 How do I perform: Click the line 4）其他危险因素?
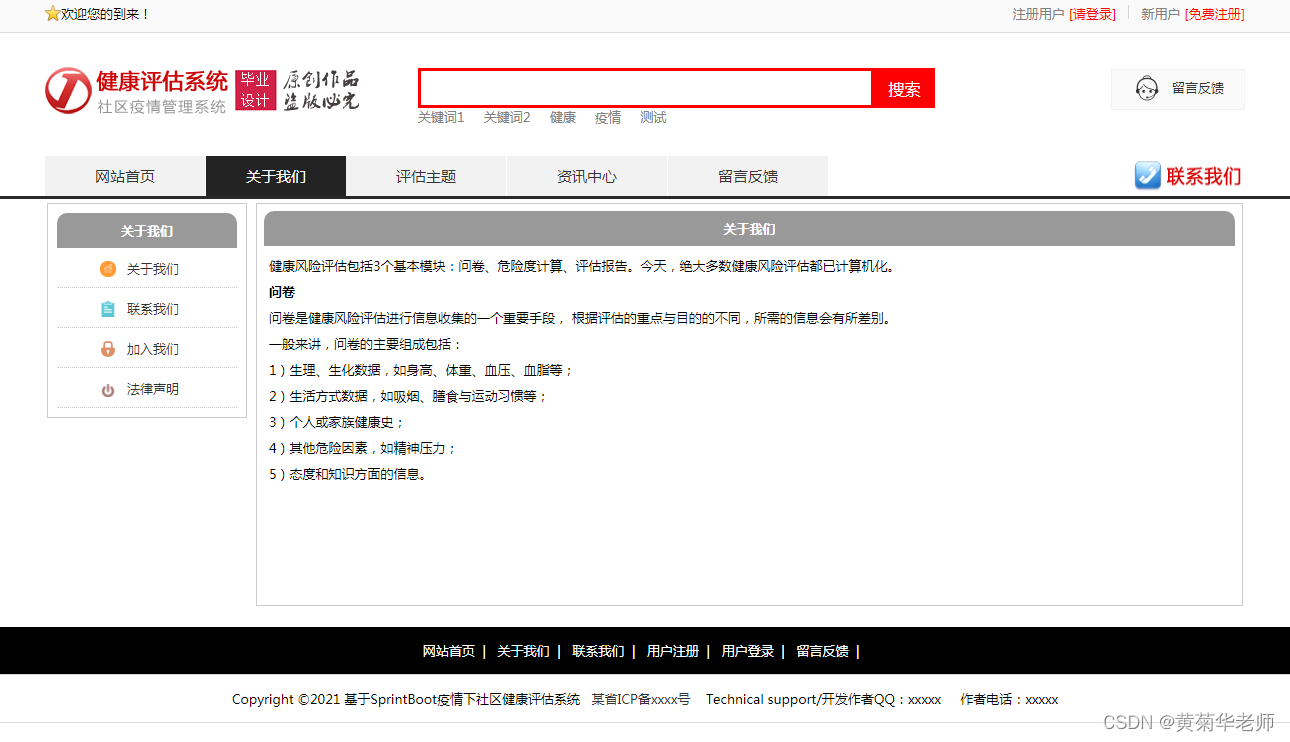pos(364,448)
